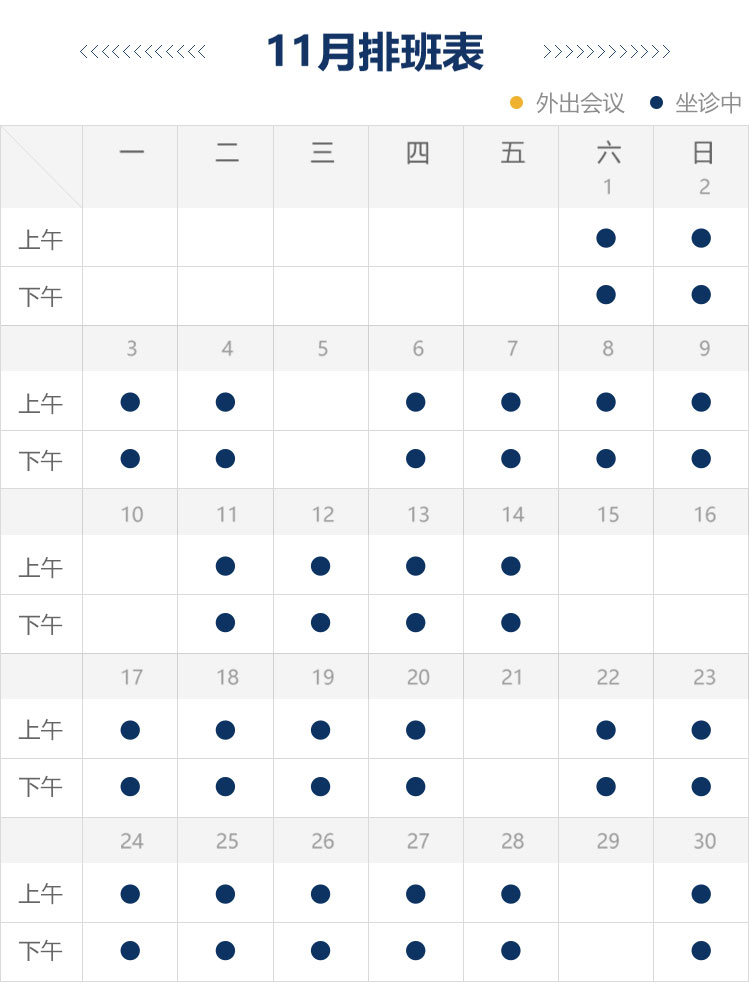Click the Monday 3rd morning dot
This screenshot has width=749, height=1000.
tap(130, 402)
